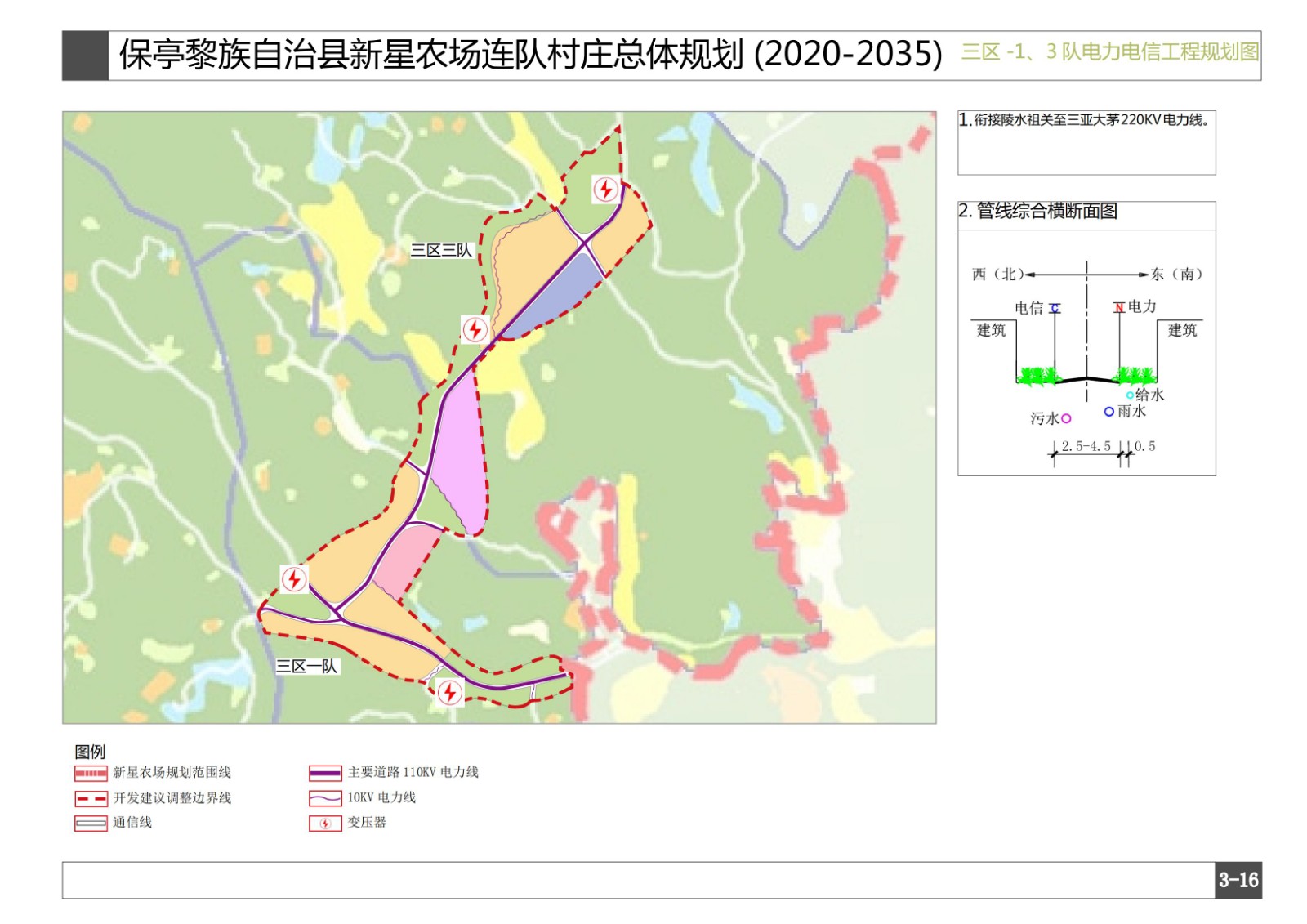Viewport: 1307px width, 924px height.
Task: Click the 东（南） direction label
Action: (1176, 275)
